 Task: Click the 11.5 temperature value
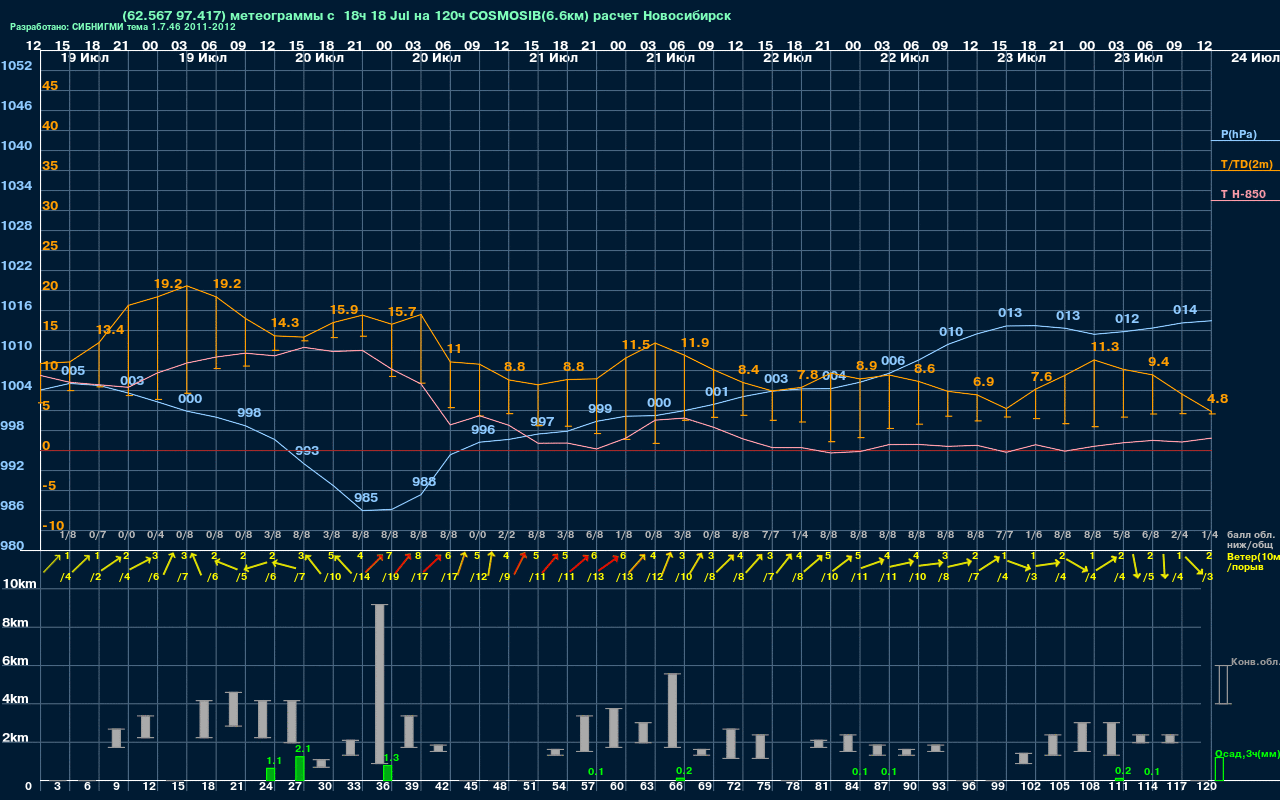tap(636, 345)
